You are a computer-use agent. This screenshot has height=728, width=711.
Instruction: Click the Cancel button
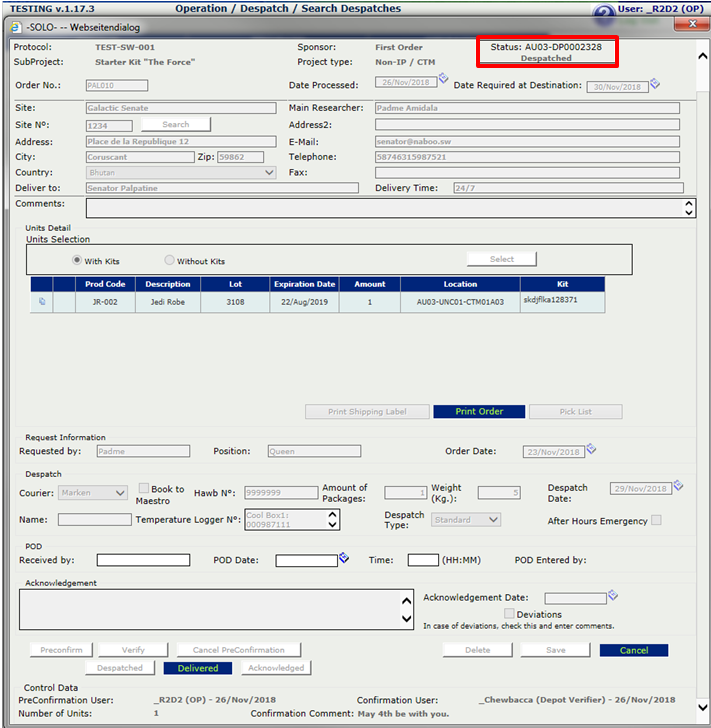pyautogui.click(x=633, y=650)
